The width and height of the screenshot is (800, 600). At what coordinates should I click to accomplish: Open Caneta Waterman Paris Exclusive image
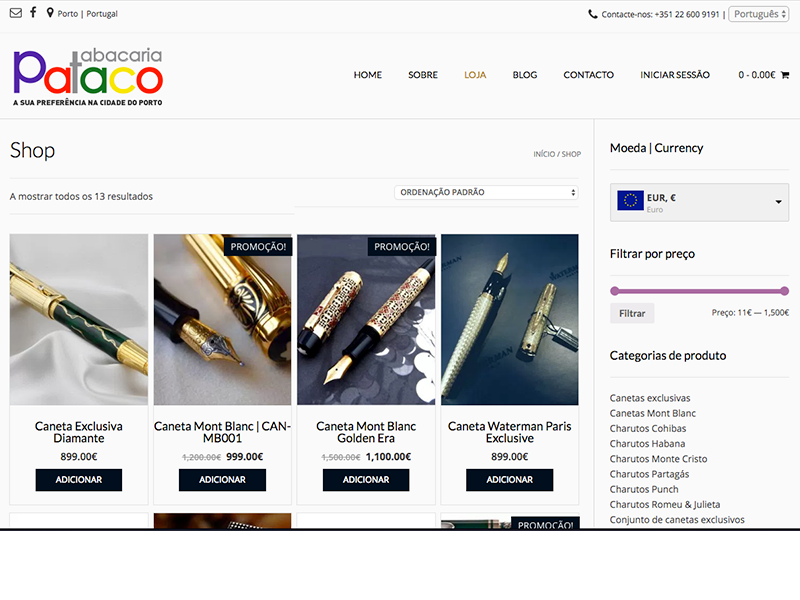point(510,319)
